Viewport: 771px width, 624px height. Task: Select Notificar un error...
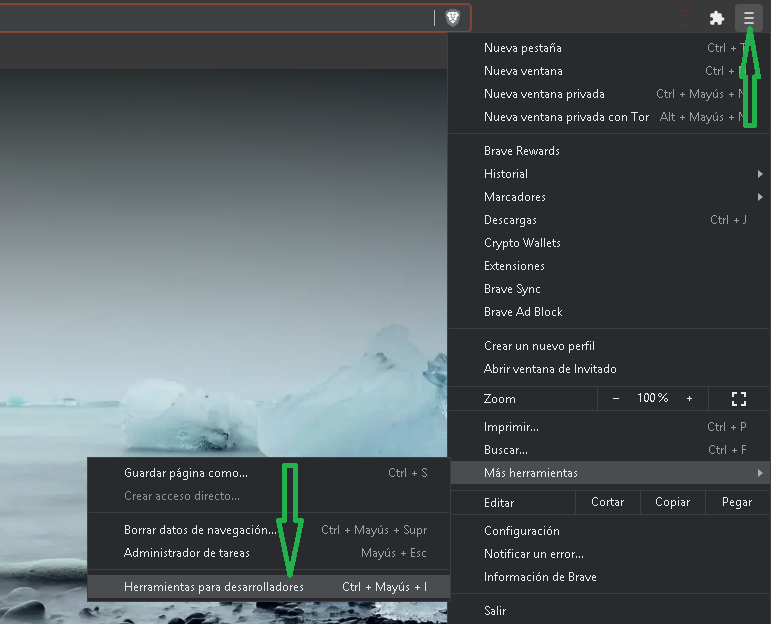click(609, 554)
